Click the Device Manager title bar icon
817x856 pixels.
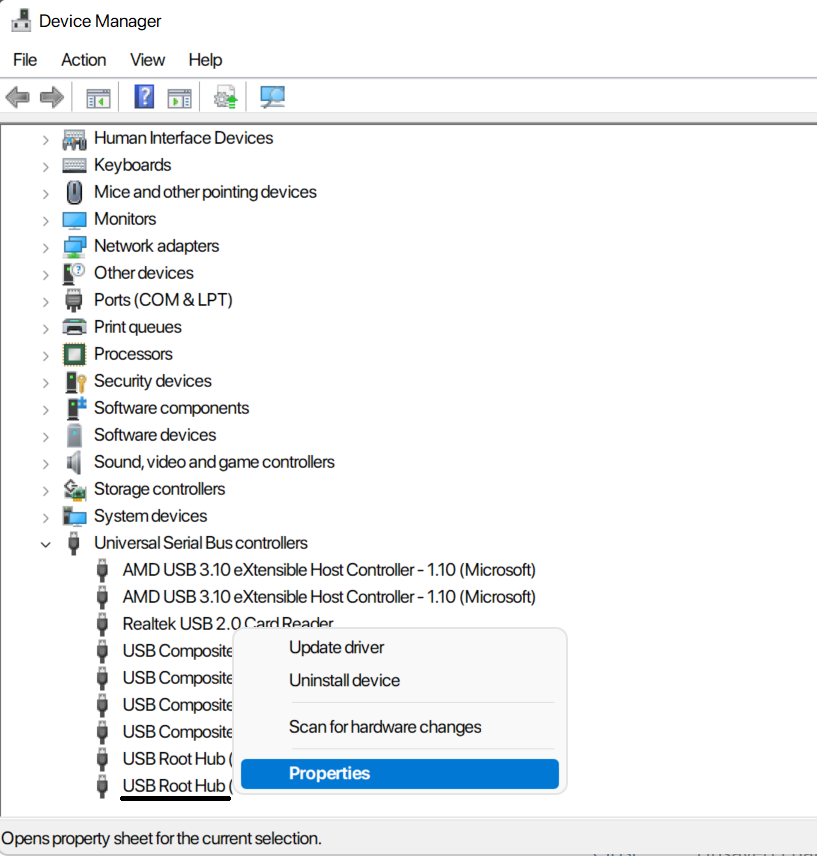pyautogui.click(x=21, y=21)
